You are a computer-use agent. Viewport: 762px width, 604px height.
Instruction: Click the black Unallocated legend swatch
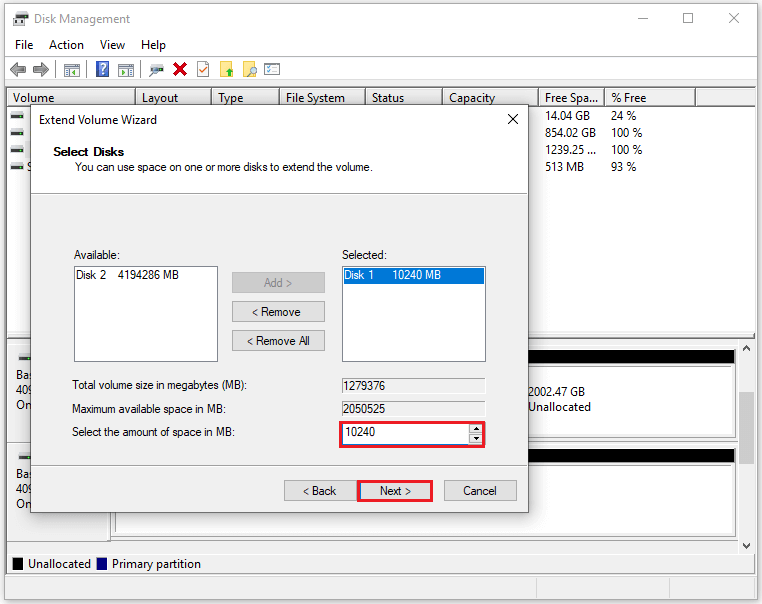(x=18, y=564)
